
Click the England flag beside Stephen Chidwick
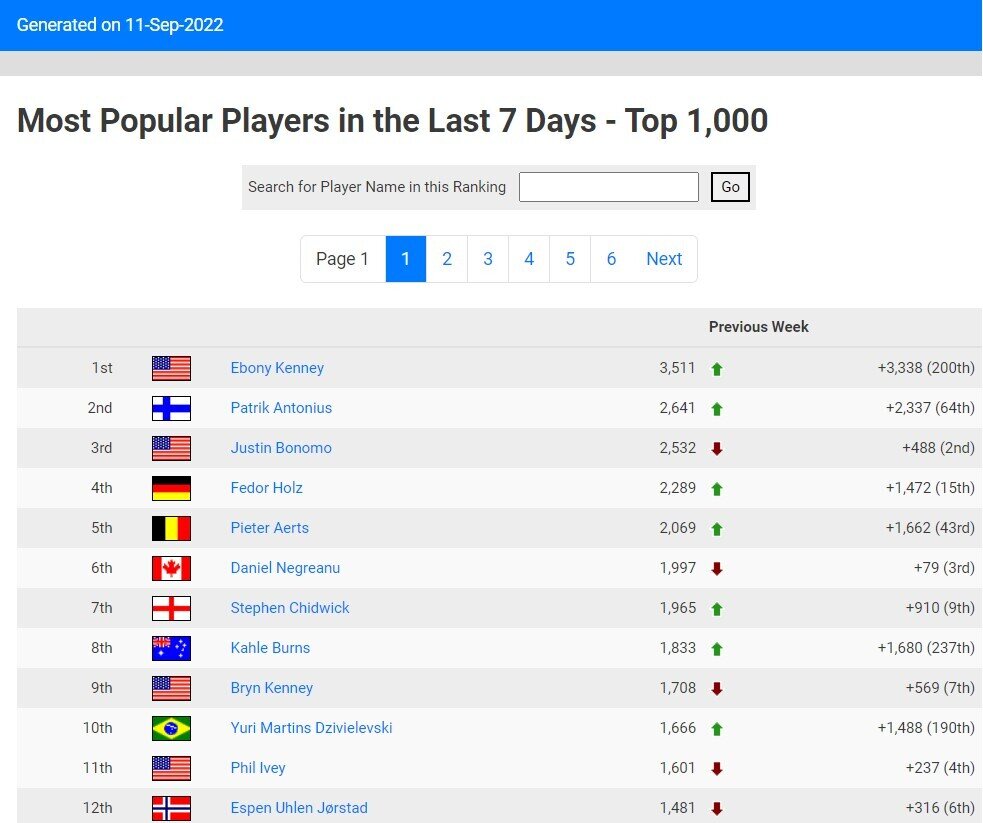click(x=171, y=608)
